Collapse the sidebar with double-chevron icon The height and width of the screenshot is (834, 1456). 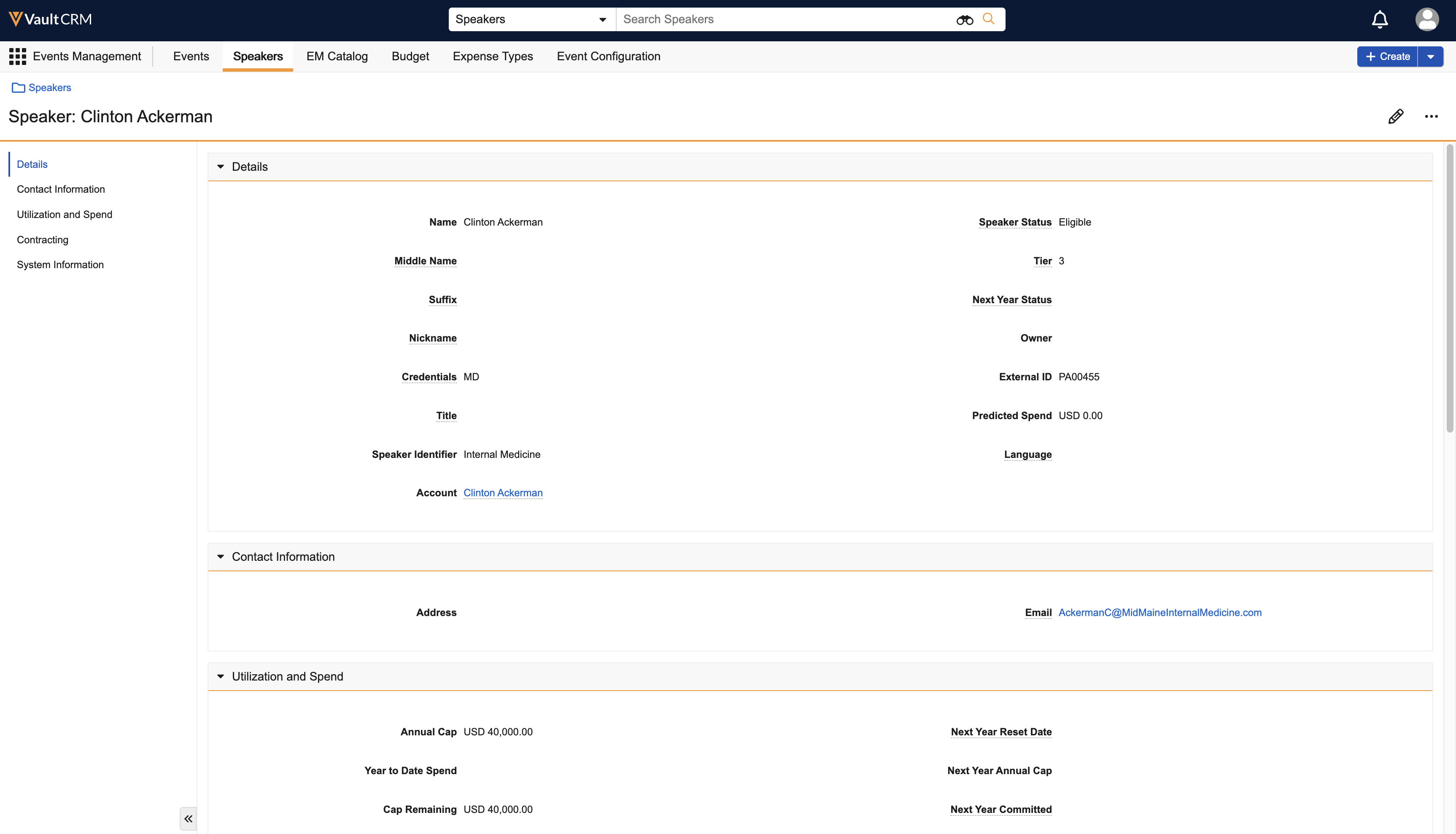(x=188, y=818)
